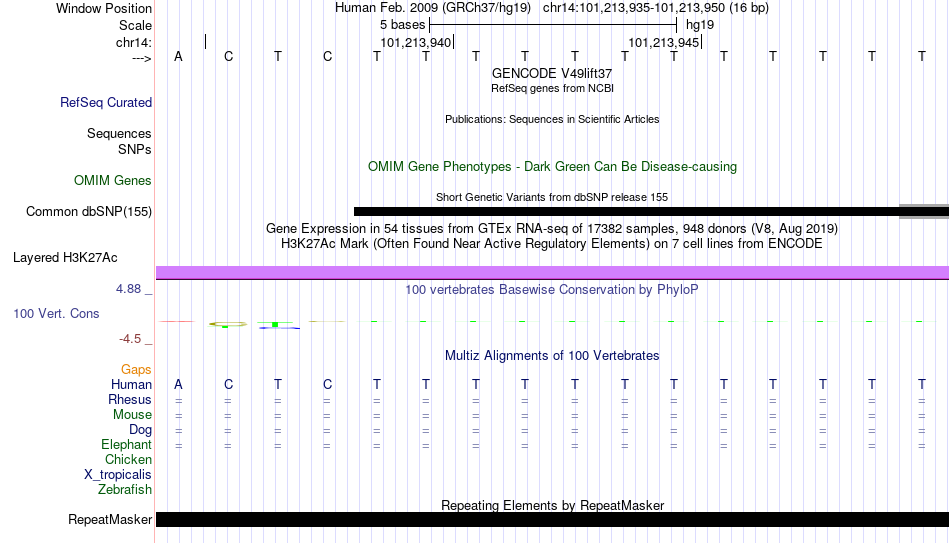950x543 pixels.
Task: Click the '5 bases' scale bar label
Action: pyautogui.click(x=402, y=25)
